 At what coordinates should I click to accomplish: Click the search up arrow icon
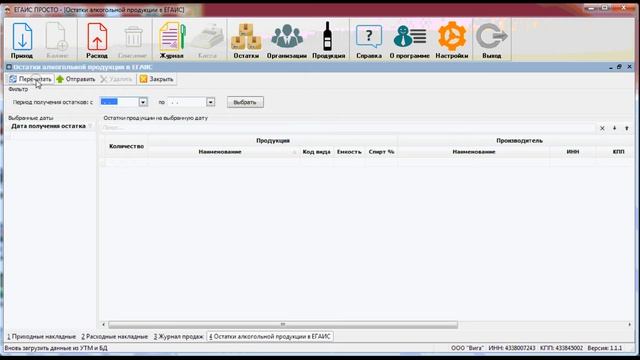pos(627,128)
